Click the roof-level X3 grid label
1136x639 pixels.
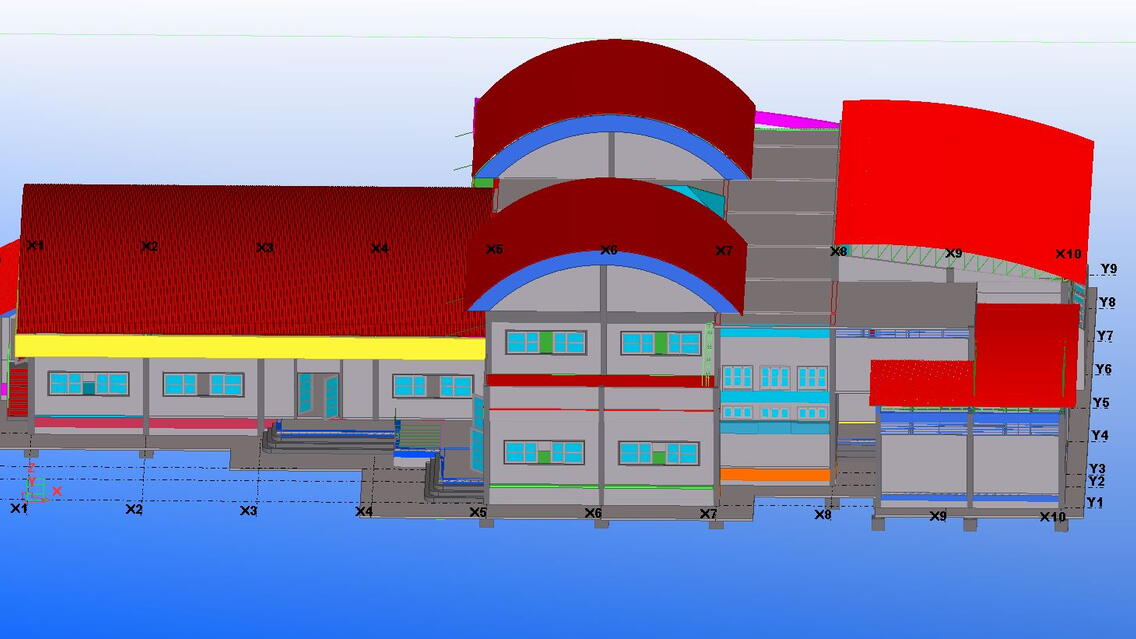pyautogui.click(x=264, y=247)
